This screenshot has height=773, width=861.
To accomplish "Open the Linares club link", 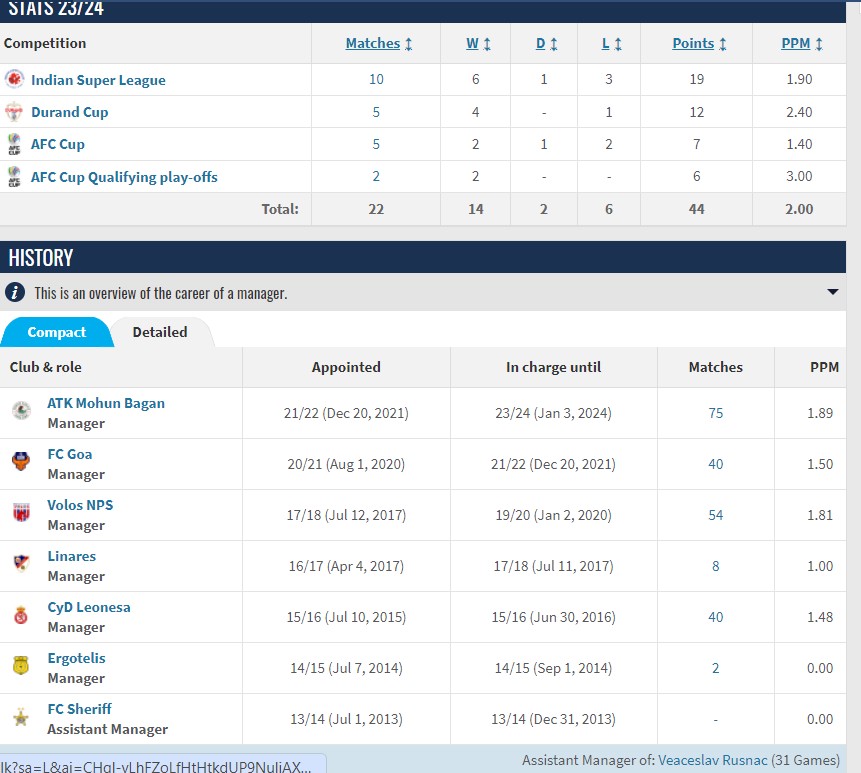I will coord(71,556).
